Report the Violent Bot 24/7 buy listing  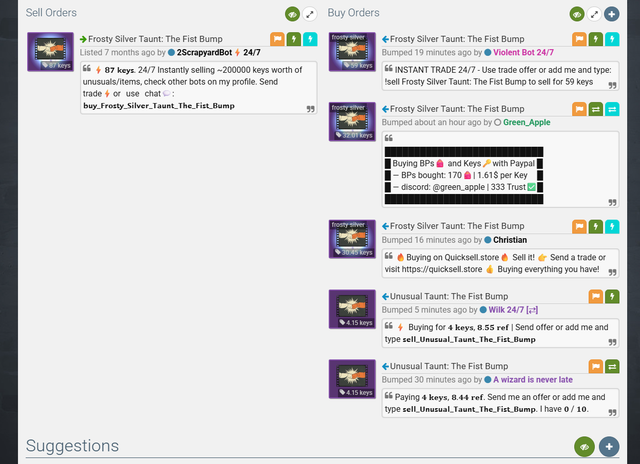pyautogui.click(x=579, y=39)
